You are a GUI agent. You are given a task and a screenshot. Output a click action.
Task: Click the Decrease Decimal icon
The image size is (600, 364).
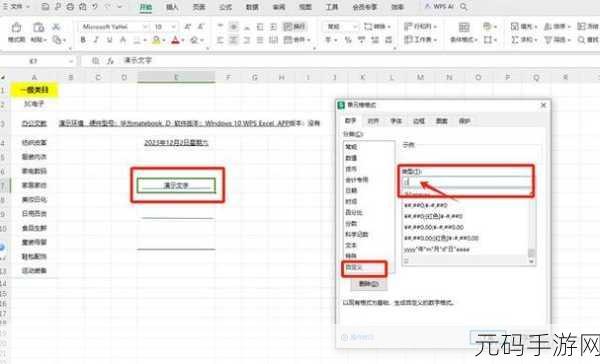point(388,39)
